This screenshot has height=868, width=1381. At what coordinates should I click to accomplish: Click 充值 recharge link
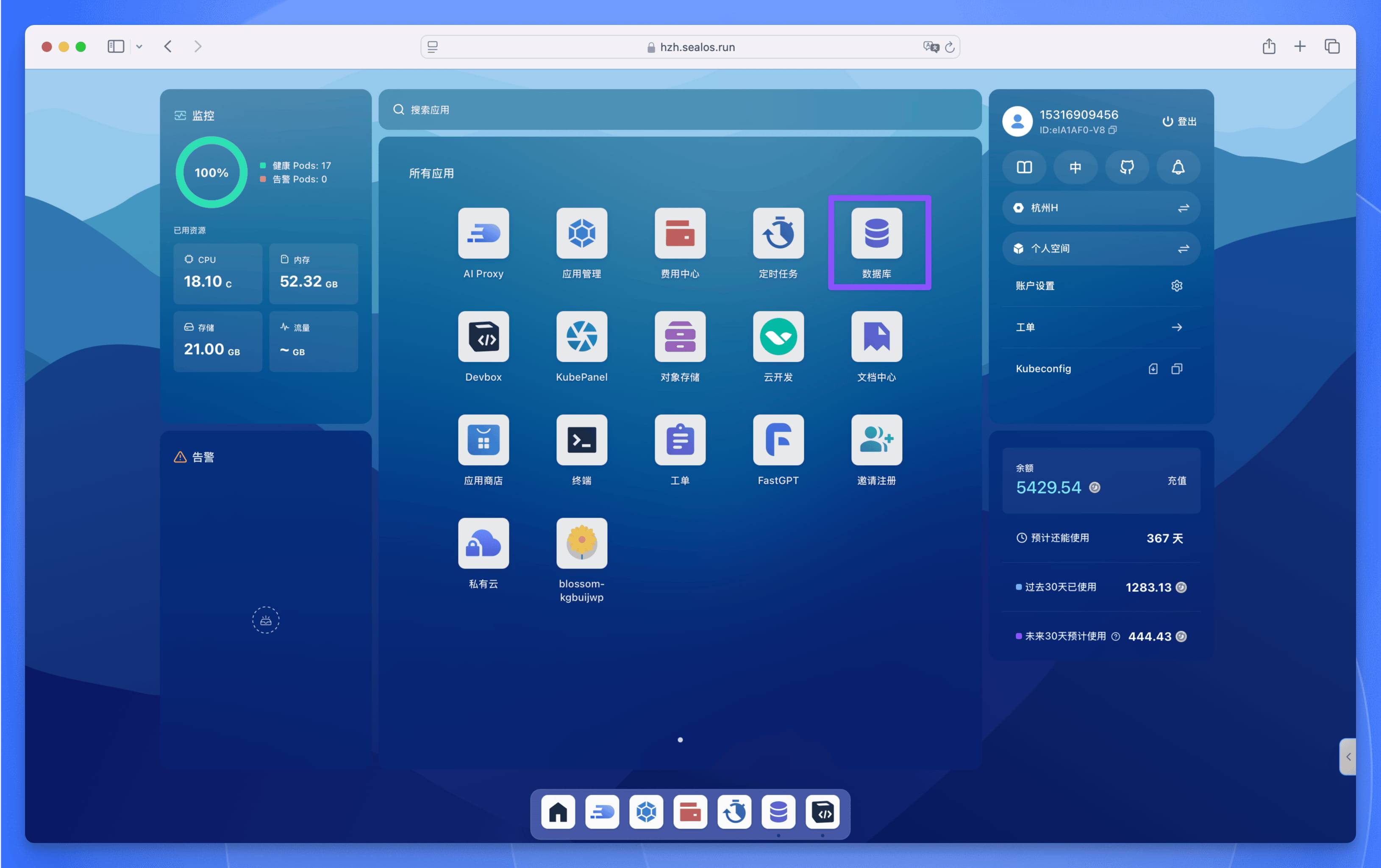(x=1176, y=480)
